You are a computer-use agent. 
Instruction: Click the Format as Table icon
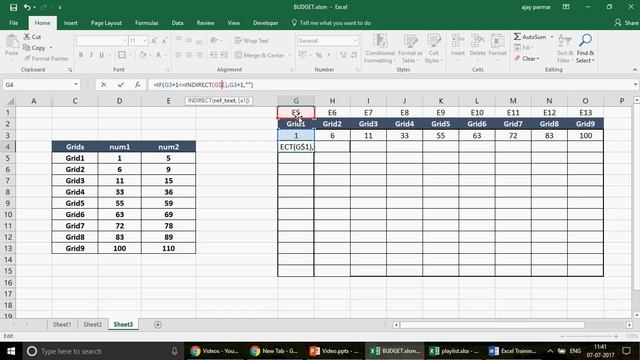tap(410, 41)
